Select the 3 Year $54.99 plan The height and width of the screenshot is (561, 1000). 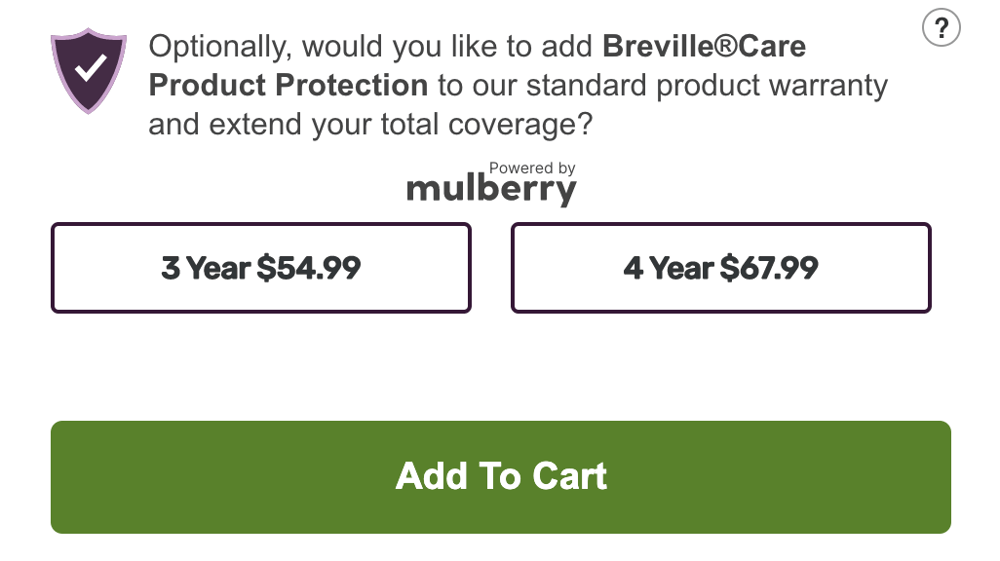(x=261, y=268)
